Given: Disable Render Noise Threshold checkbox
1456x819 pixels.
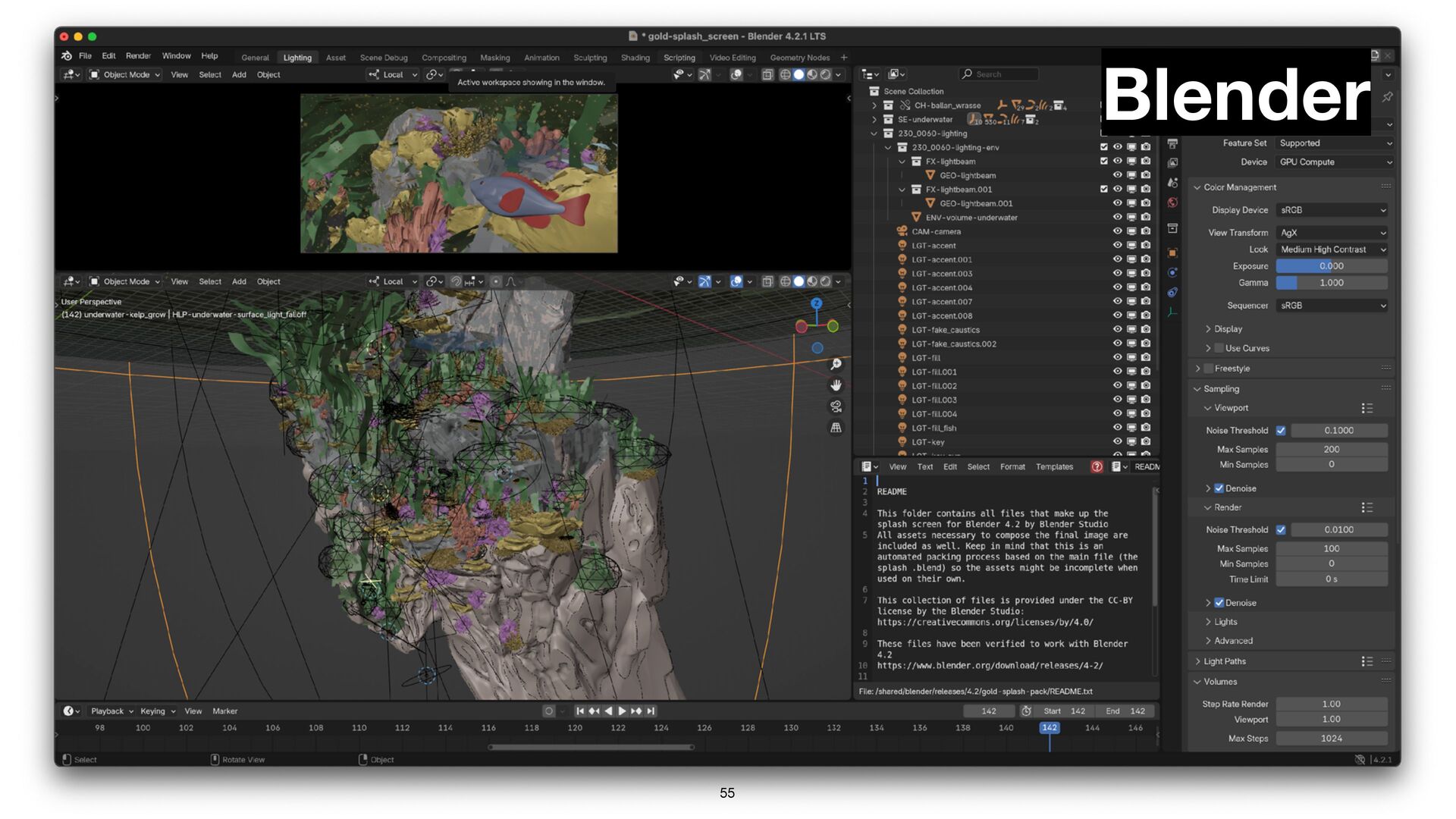Looking at the screenshot, I should tap(1281, 530).
